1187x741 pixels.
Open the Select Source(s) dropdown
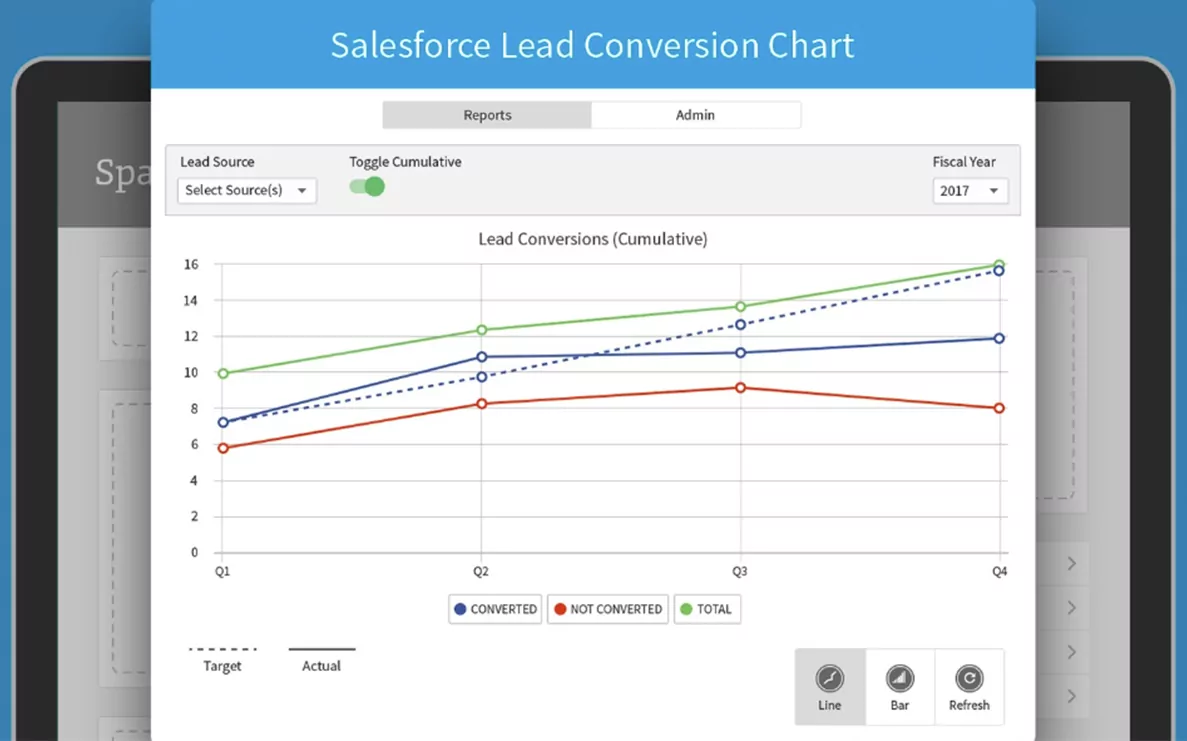pyautogui.click(x=246, y=190)
